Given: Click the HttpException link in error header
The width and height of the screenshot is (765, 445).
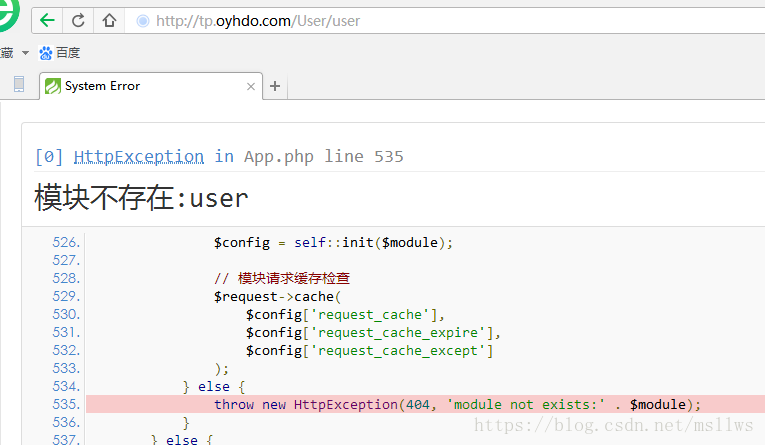Looking at the screenshot, I should [x=138, y=156].
